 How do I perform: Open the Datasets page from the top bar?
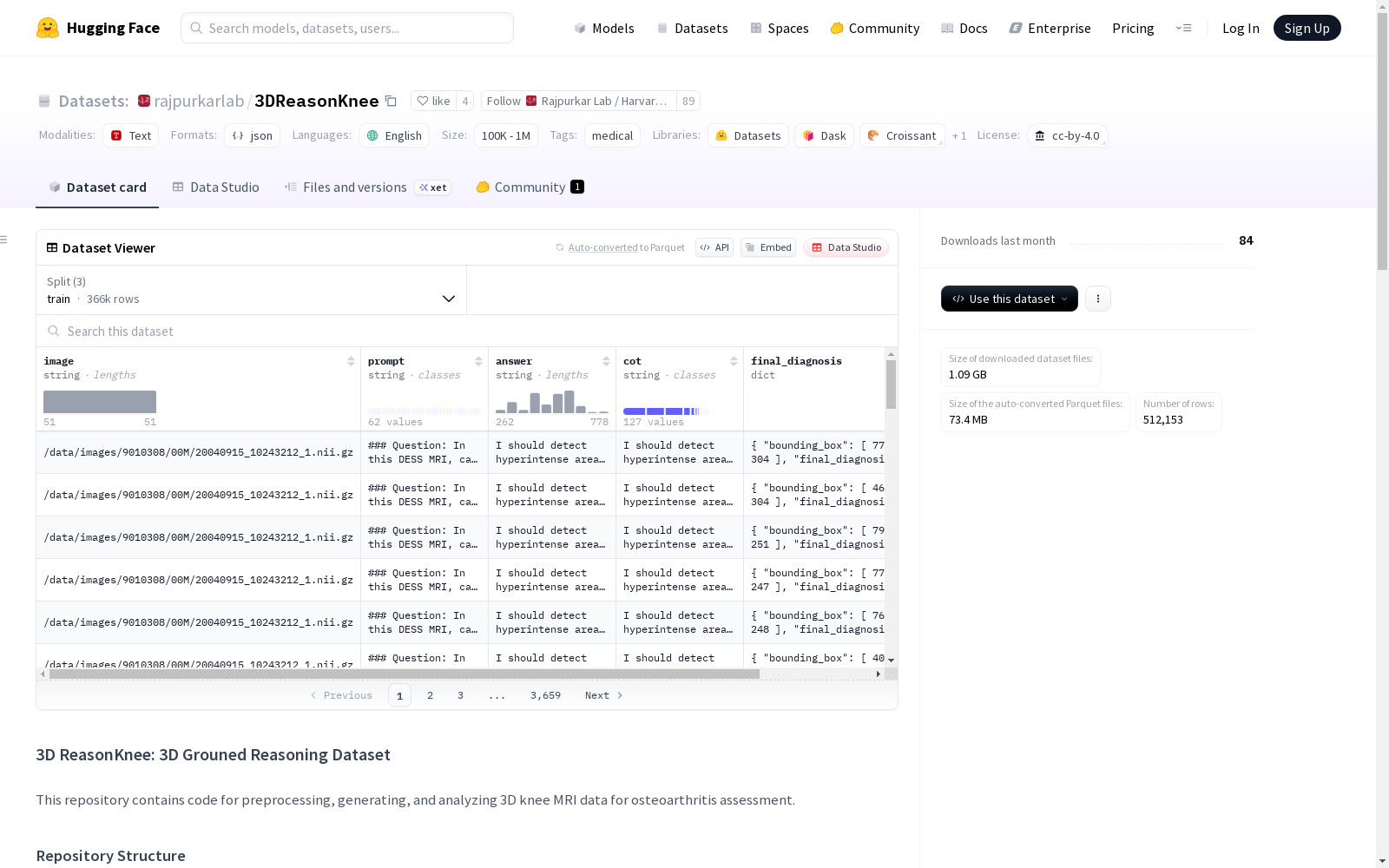pyautogui.click(x=692, y=28)
